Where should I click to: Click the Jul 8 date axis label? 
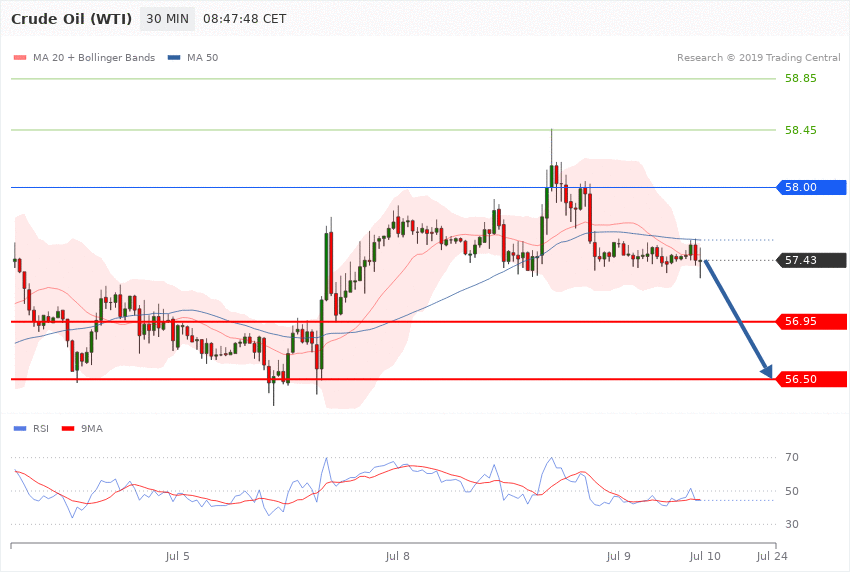(397, 556)
